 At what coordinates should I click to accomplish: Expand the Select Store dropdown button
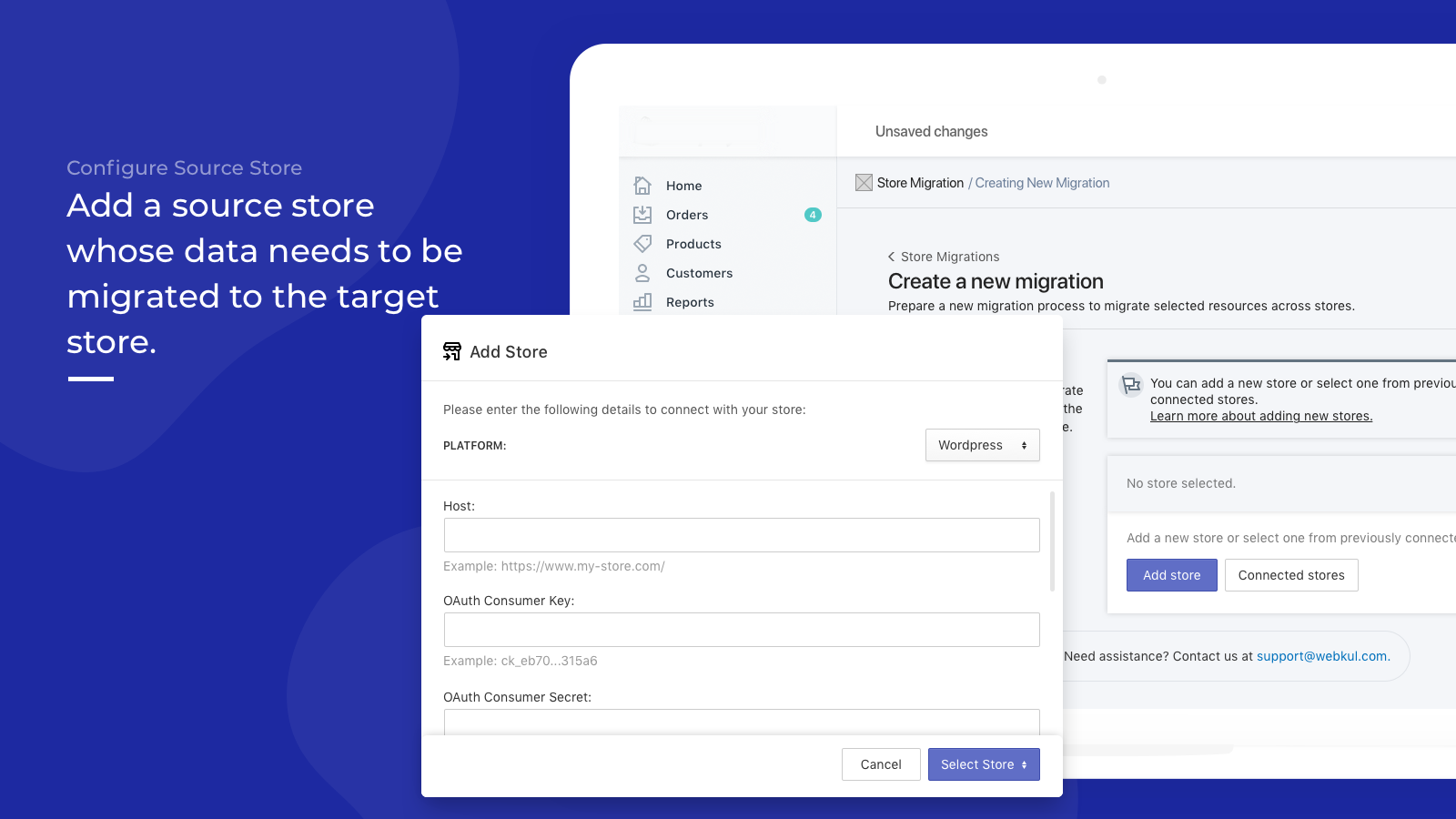[x=984, y=763]
